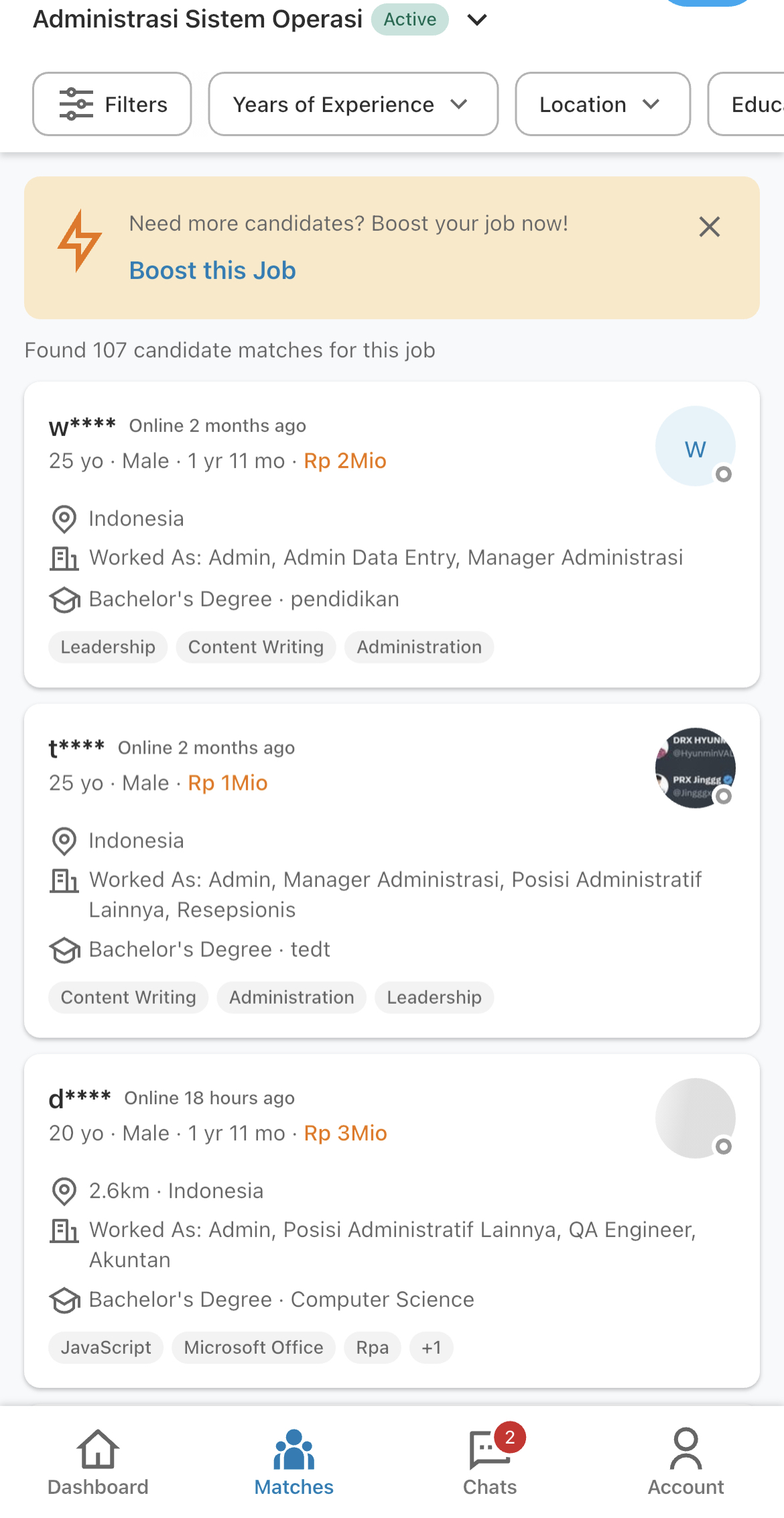Tap the orange lightning boost icon

point(79,241)
